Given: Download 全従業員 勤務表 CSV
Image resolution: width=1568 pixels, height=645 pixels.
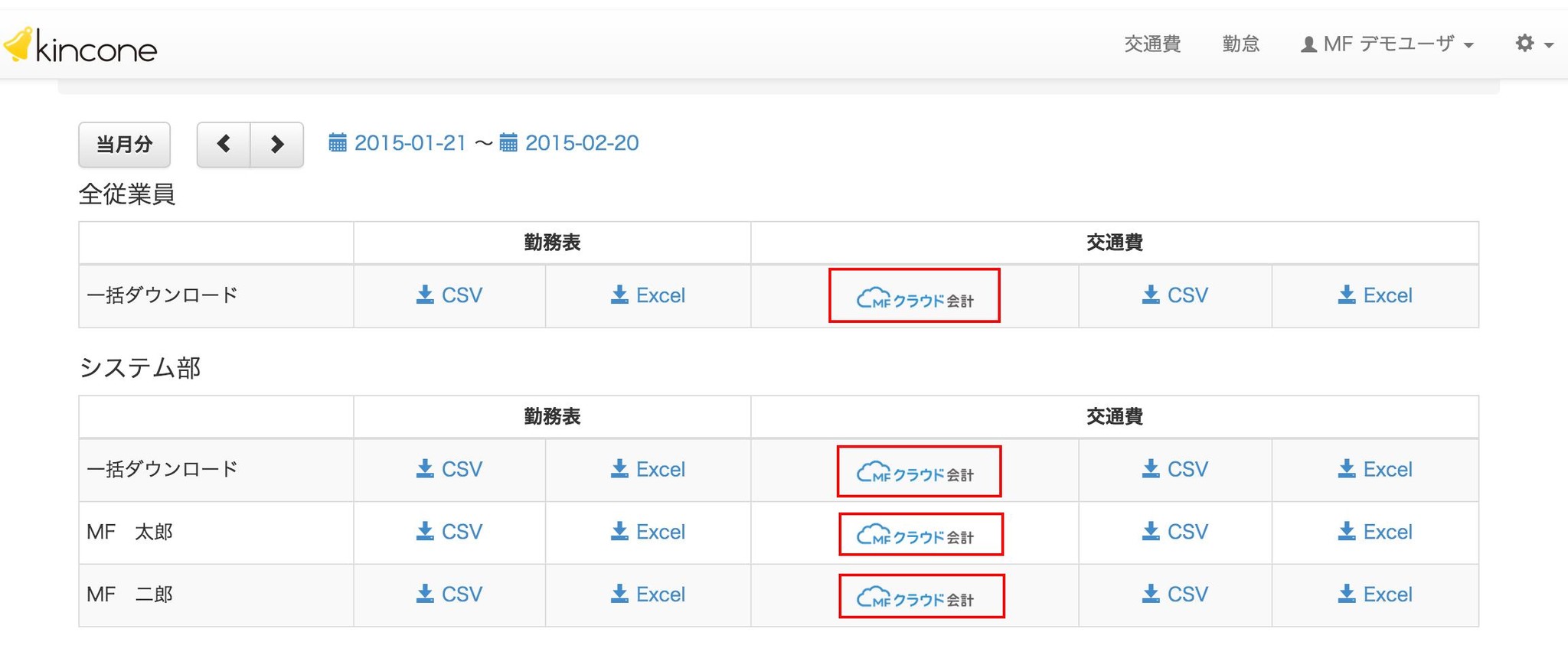Looking at the screenshot, I should click(x=449, y=295).
